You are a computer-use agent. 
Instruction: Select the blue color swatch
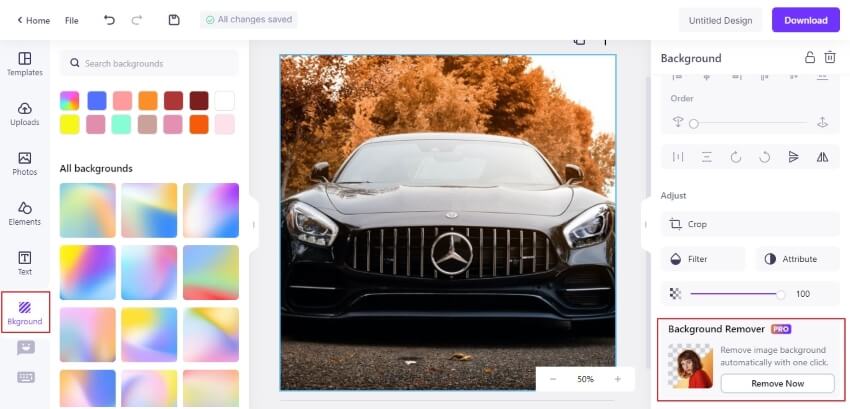click(97, 101)
